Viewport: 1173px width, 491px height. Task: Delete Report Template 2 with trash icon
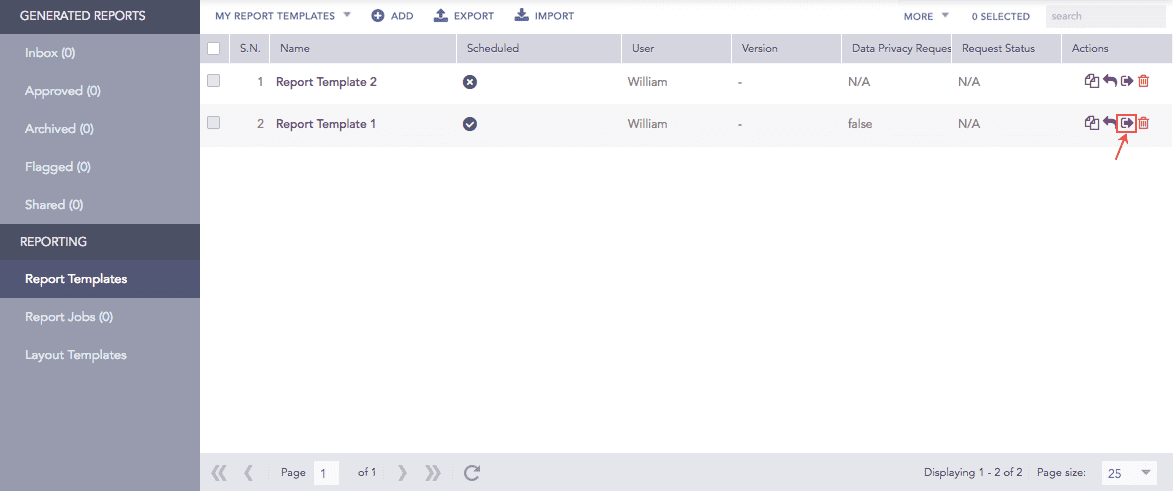pos(1144,82)
